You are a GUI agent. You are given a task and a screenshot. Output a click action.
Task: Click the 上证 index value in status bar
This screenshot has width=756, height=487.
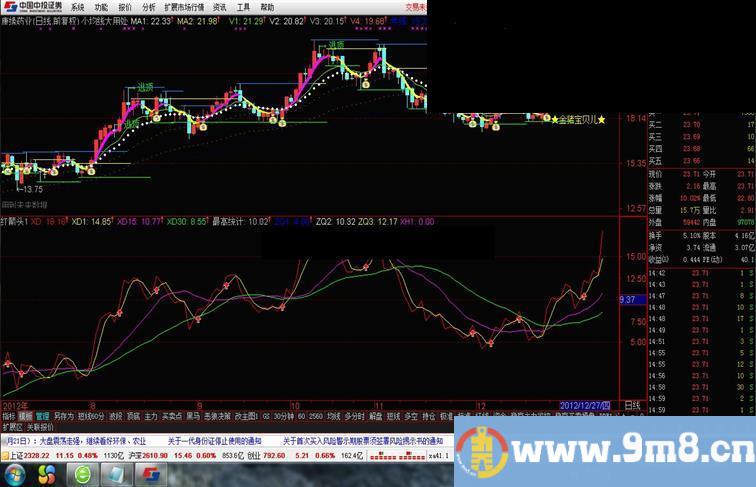coord(34,455)
